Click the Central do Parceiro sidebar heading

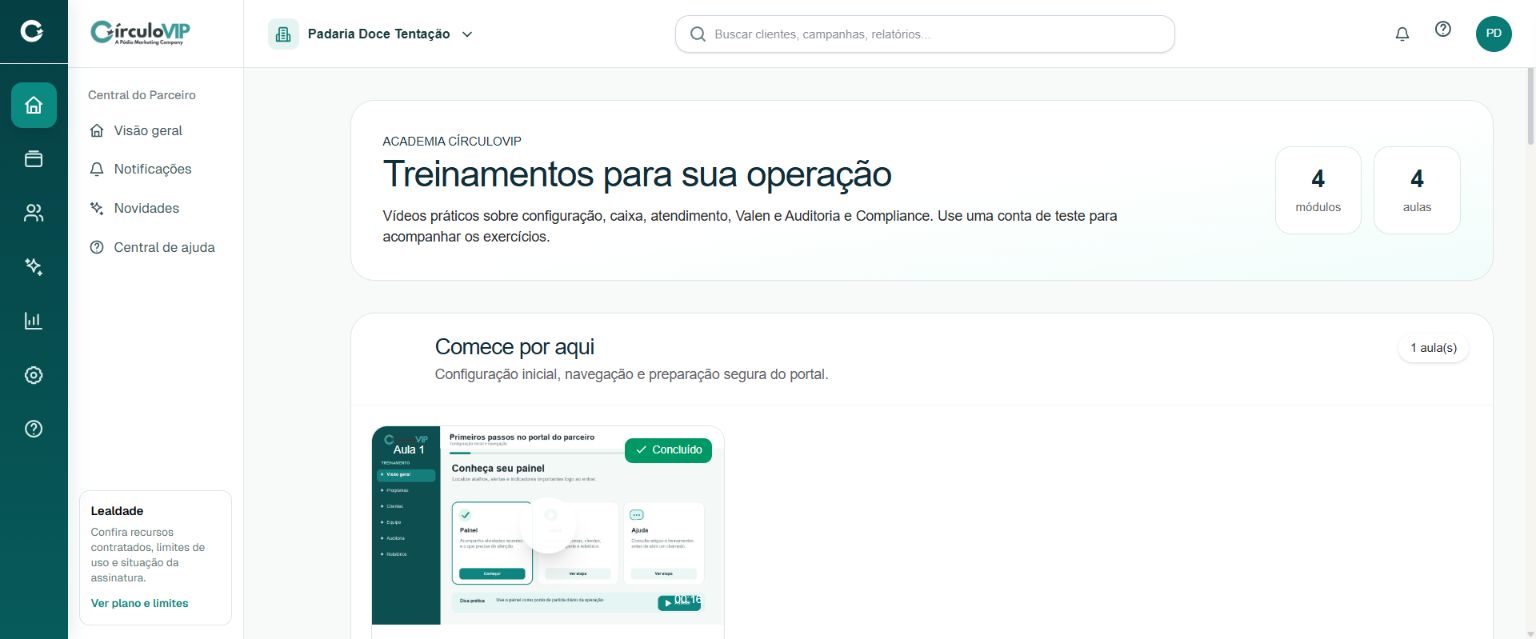(x=142, y=95)
